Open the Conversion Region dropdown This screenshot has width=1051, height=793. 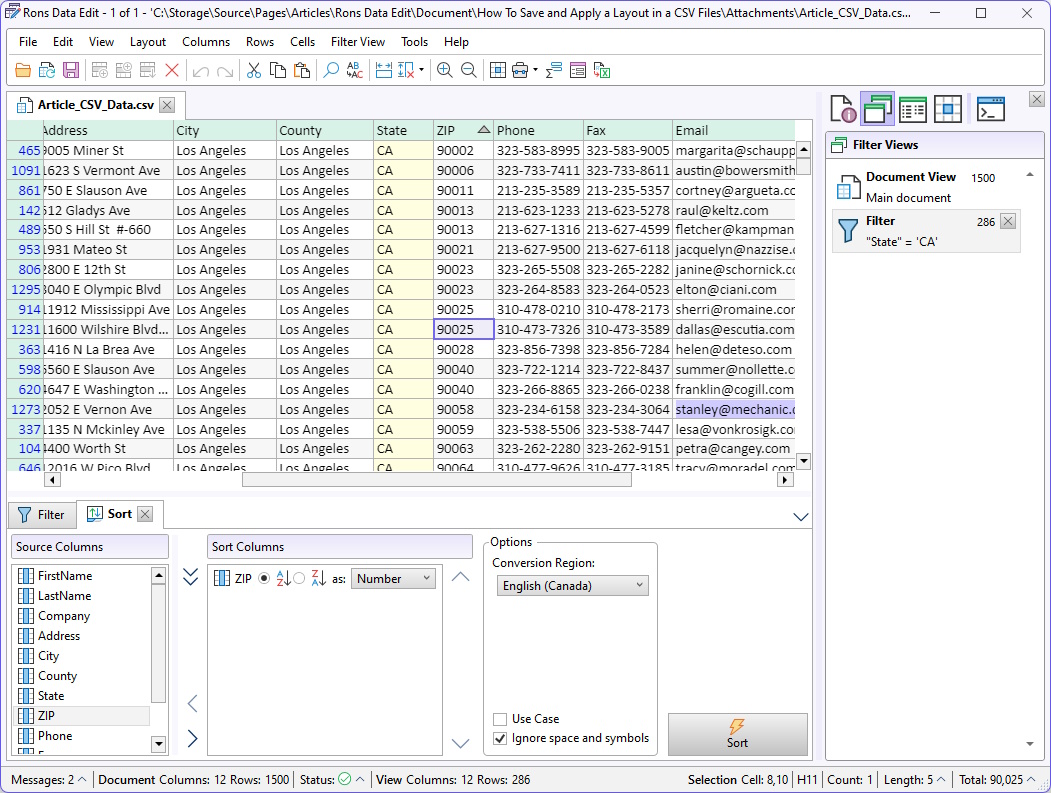572,585
